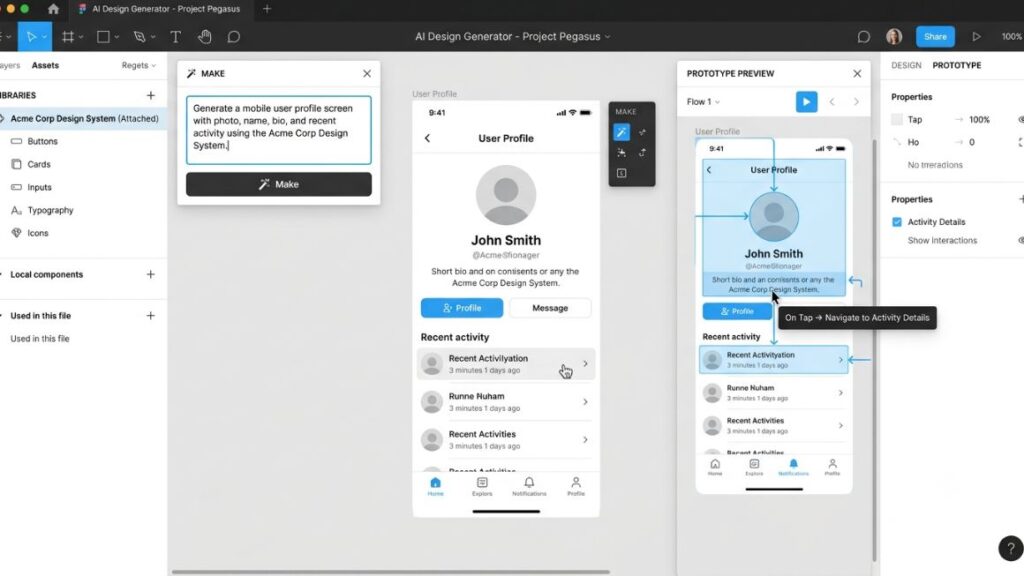Expand the Runne Nuham row chevron in canvas

click(585, 402)
